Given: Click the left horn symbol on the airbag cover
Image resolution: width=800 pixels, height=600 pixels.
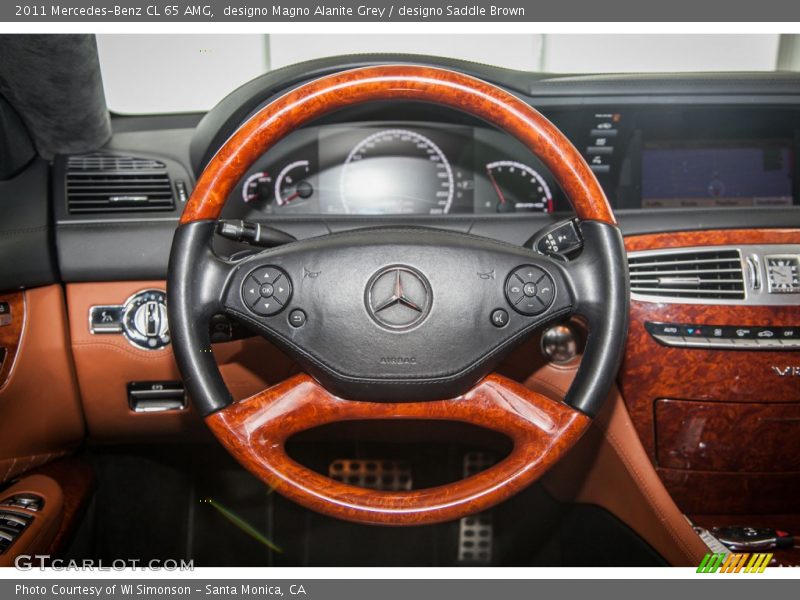Looking at the screenshot, I should (x=311, y=273).
